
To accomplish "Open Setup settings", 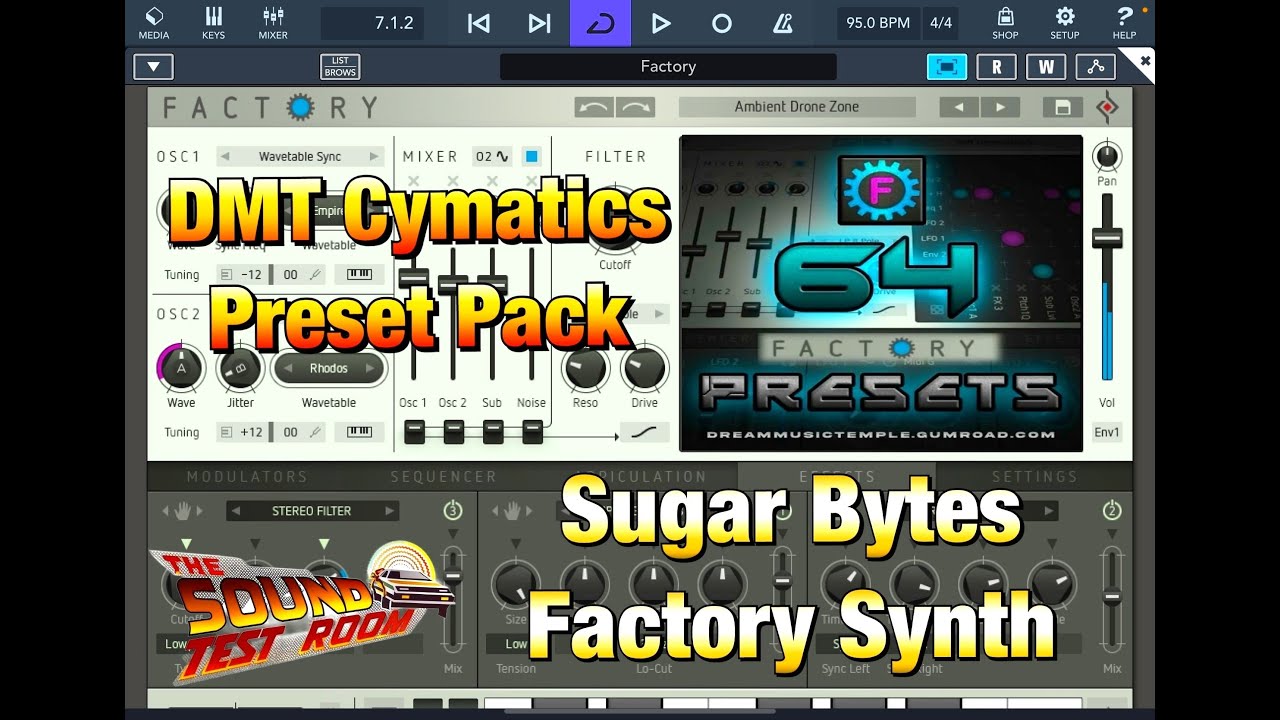I will click(1064, 23).
